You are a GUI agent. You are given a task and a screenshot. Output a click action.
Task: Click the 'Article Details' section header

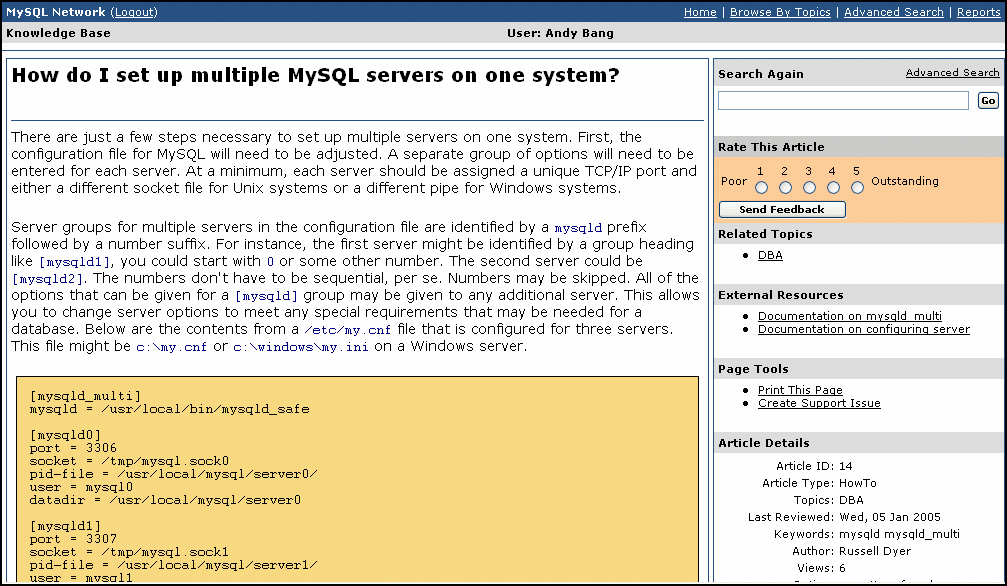[764, 443]
